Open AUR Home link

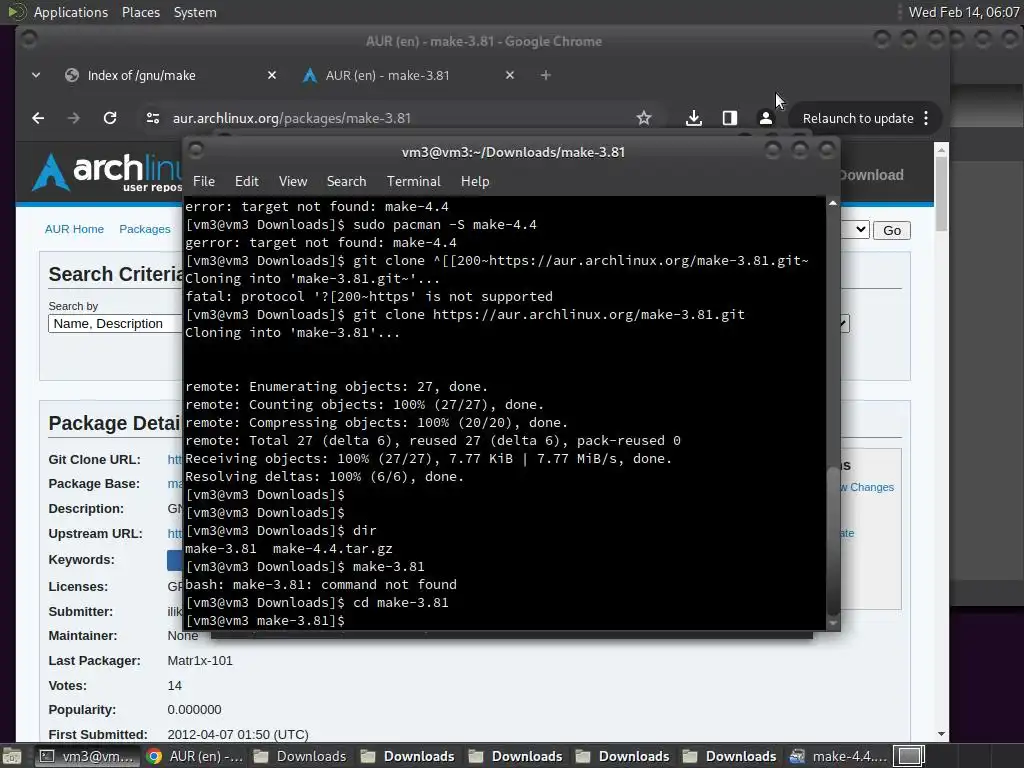(x=74, y=229)
